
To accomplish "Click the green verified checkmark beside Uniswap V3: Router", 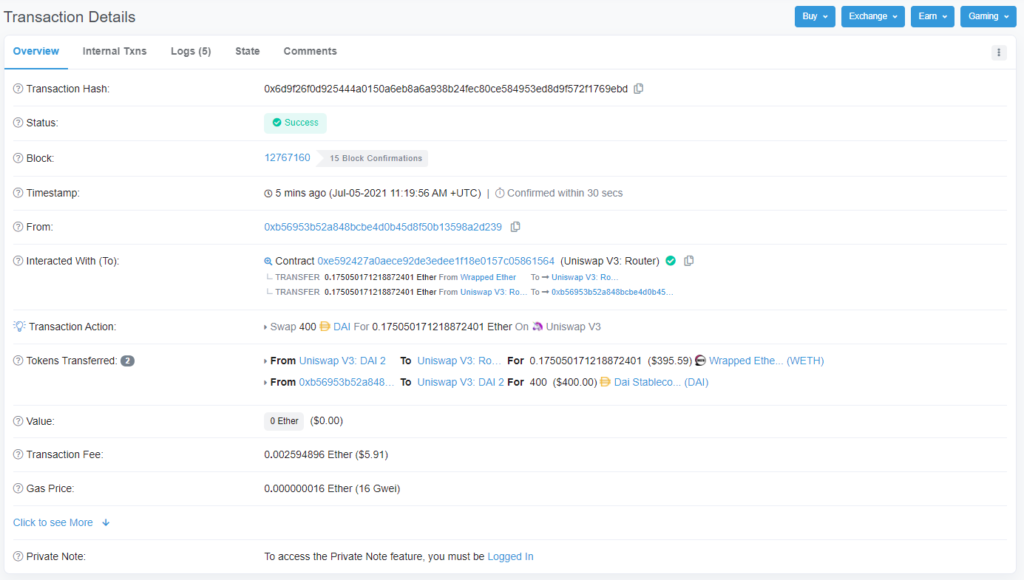I will tap(671, 261).
